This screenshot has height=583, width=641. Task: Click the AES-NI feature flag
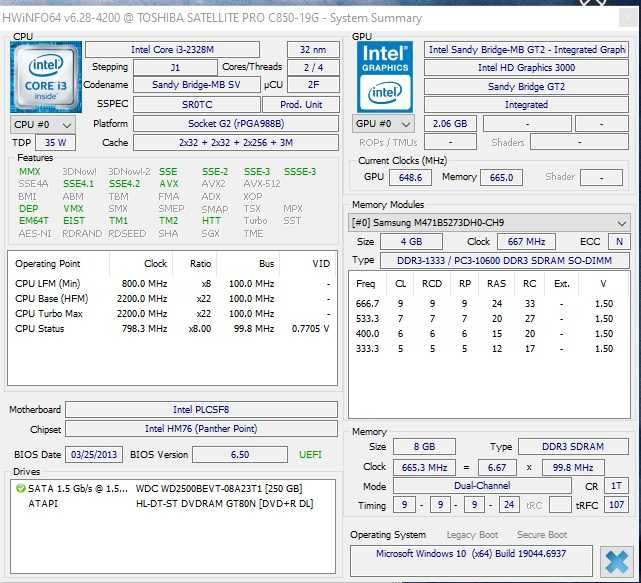click(x=35, y=234)
